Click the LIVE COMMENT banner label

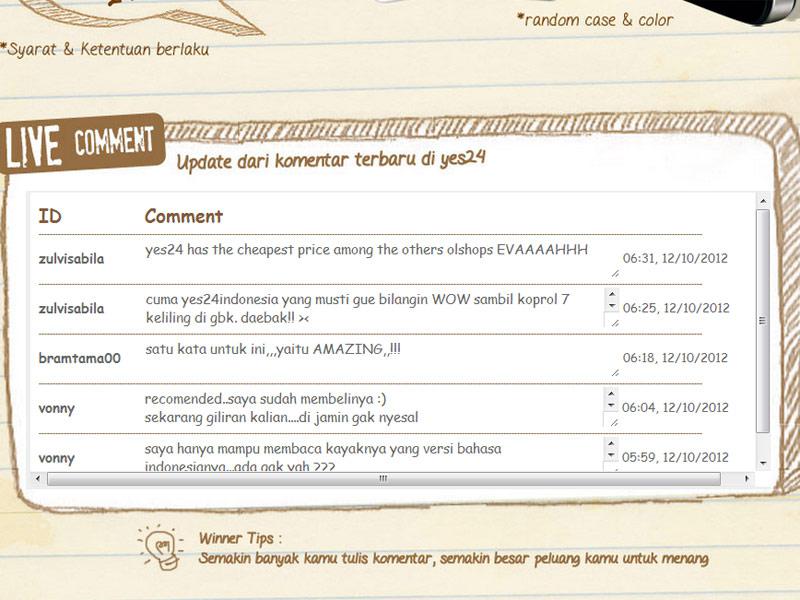79,145
